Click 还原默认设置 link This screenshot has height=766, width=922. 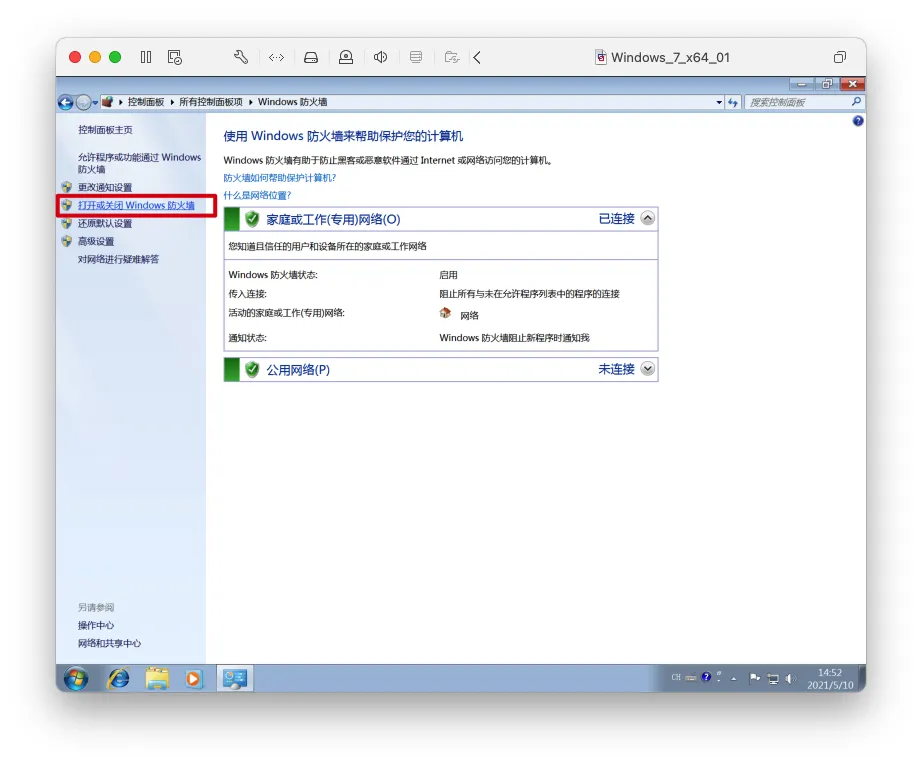tap(105, 223)
